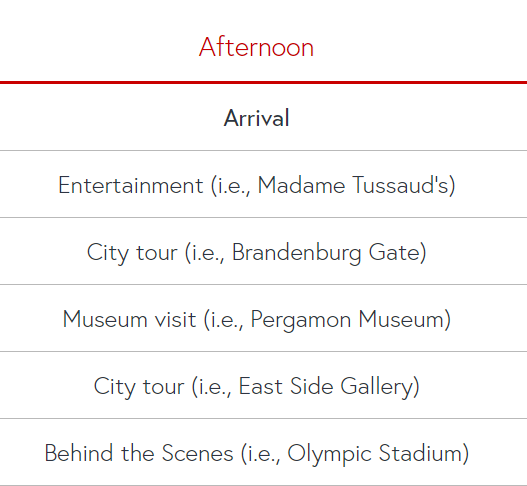527x486 pixels.
Task: Click the Brandenburg Gate text
Action: coord(326,253)
